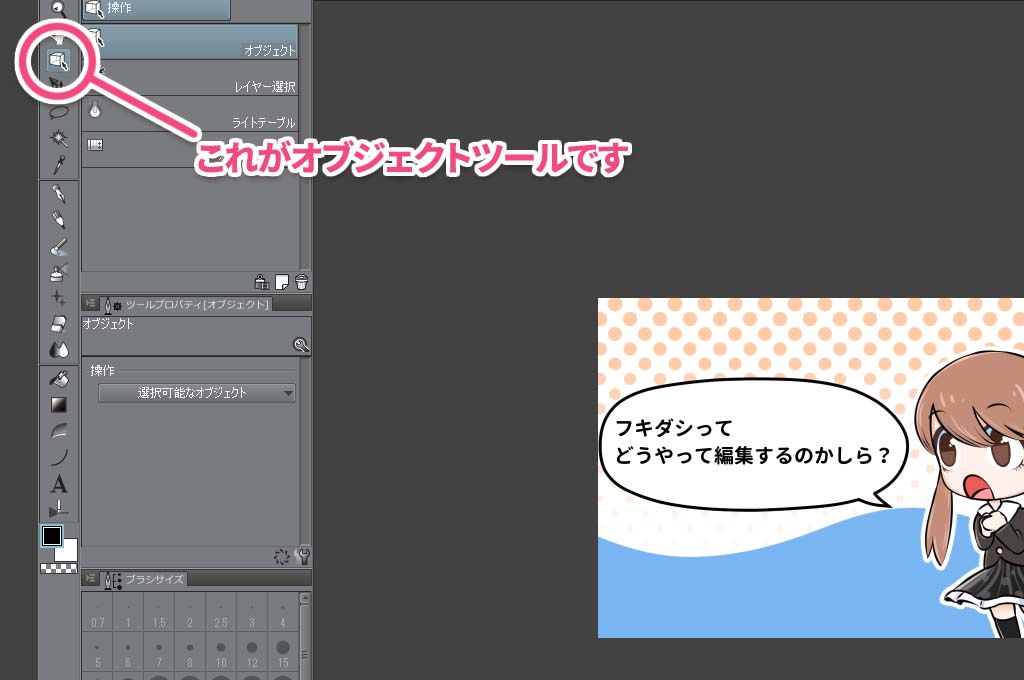
Task: Select the ブラシサイズ panel tab
Action: [144, 579]
